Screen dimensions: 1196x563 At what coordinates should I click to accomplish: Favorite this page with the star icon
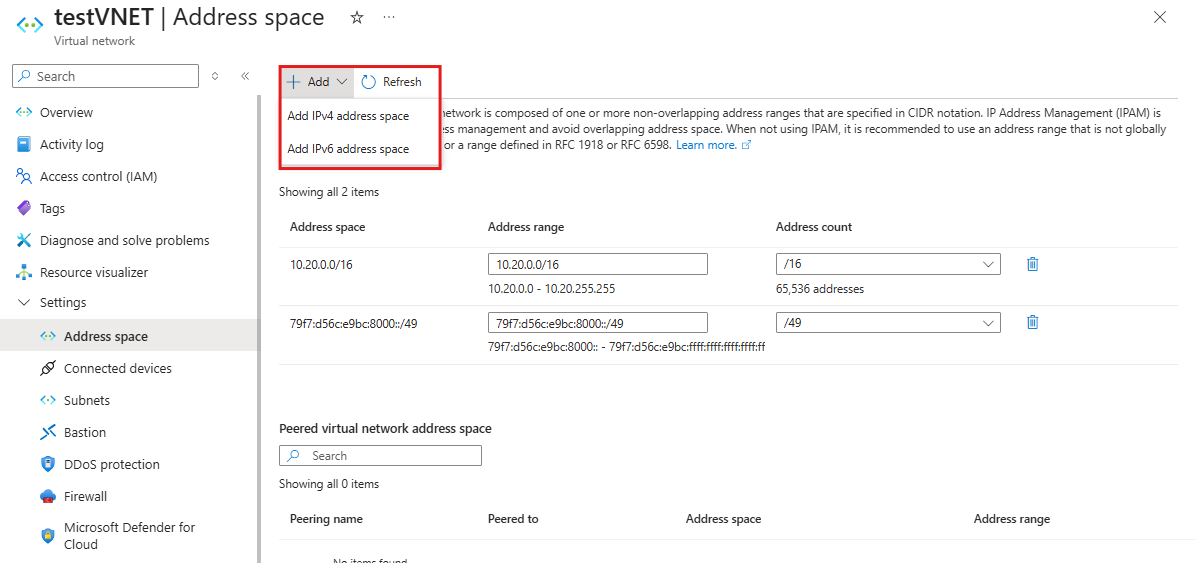tap(356, 18)
